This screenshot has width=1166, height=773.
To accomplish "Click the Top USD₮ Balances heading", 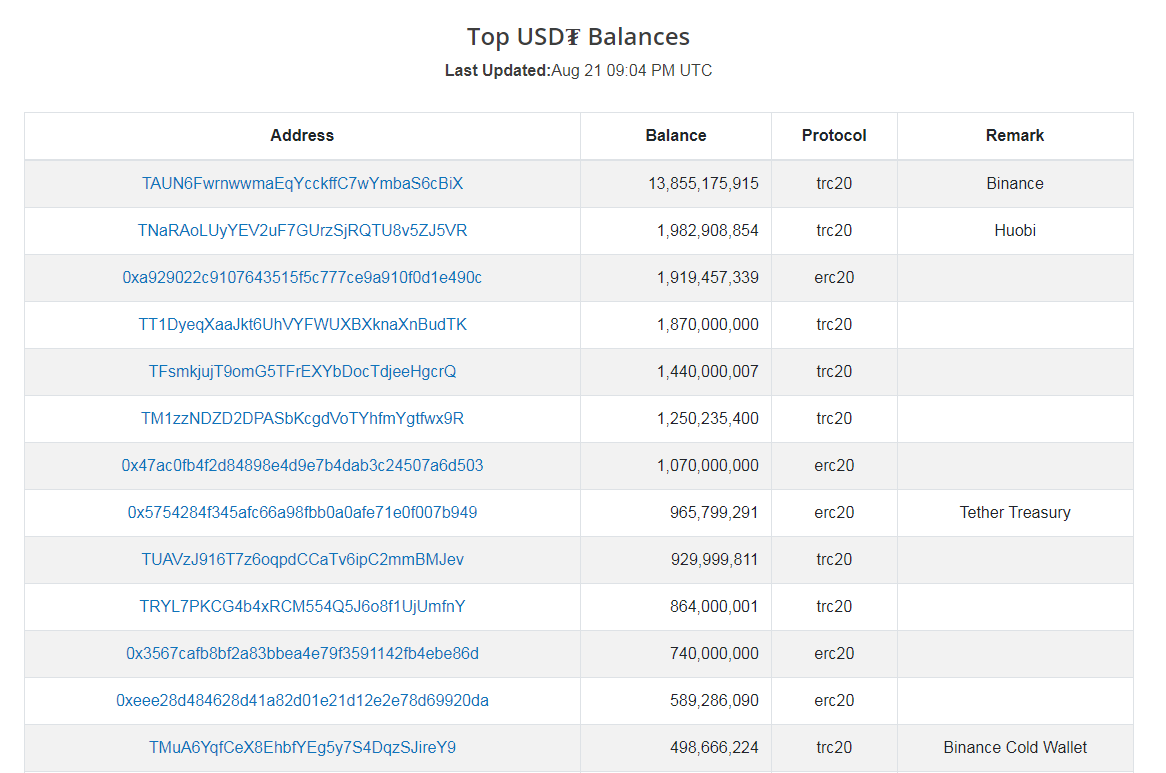I will (579, 36).
